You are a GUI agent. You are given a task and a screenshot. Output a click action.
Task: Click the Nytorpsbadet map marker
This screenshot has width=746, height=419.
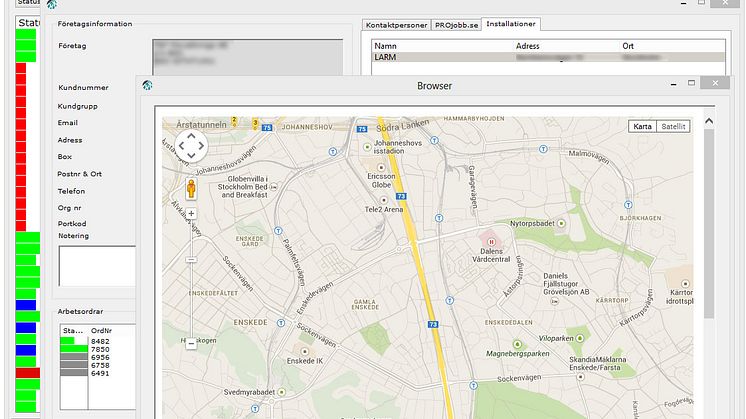click(561, 223)
